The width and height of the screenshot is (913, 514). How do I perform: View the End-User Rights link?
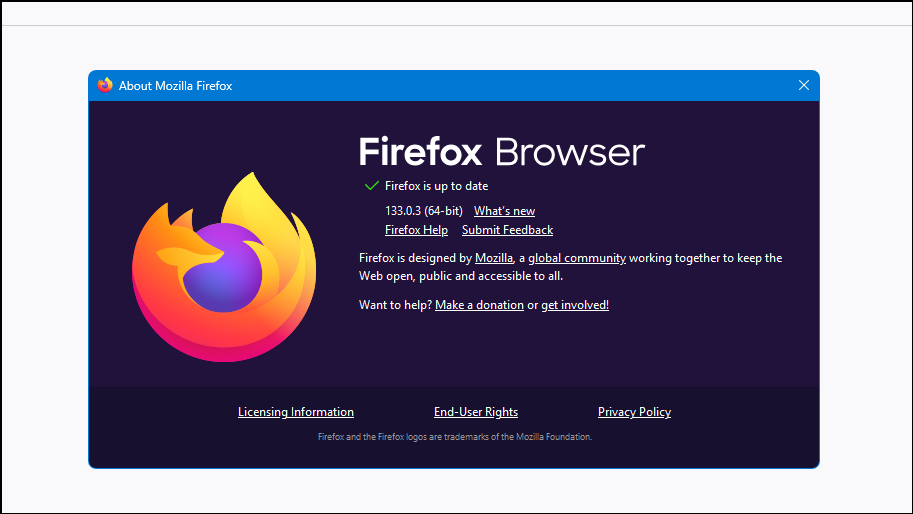476,412
